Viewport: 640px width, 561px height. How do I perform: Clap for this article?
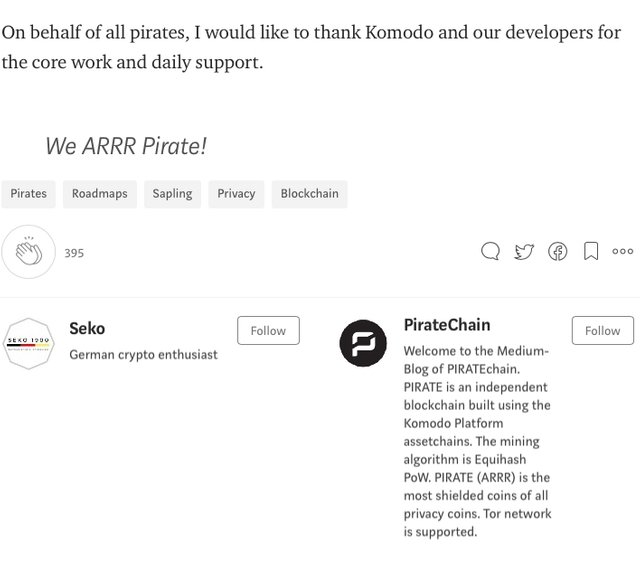click(28, 252)
